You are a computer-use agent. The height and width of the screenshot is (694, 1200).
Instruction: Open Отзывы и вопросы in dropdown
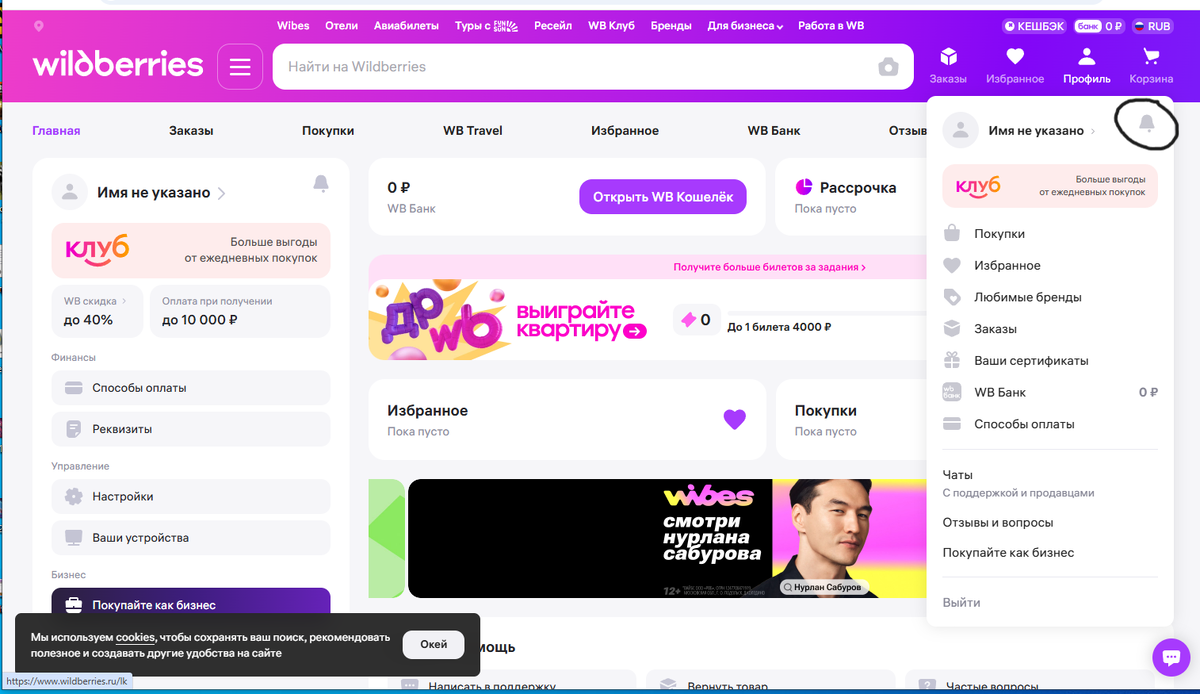[998, 523]
